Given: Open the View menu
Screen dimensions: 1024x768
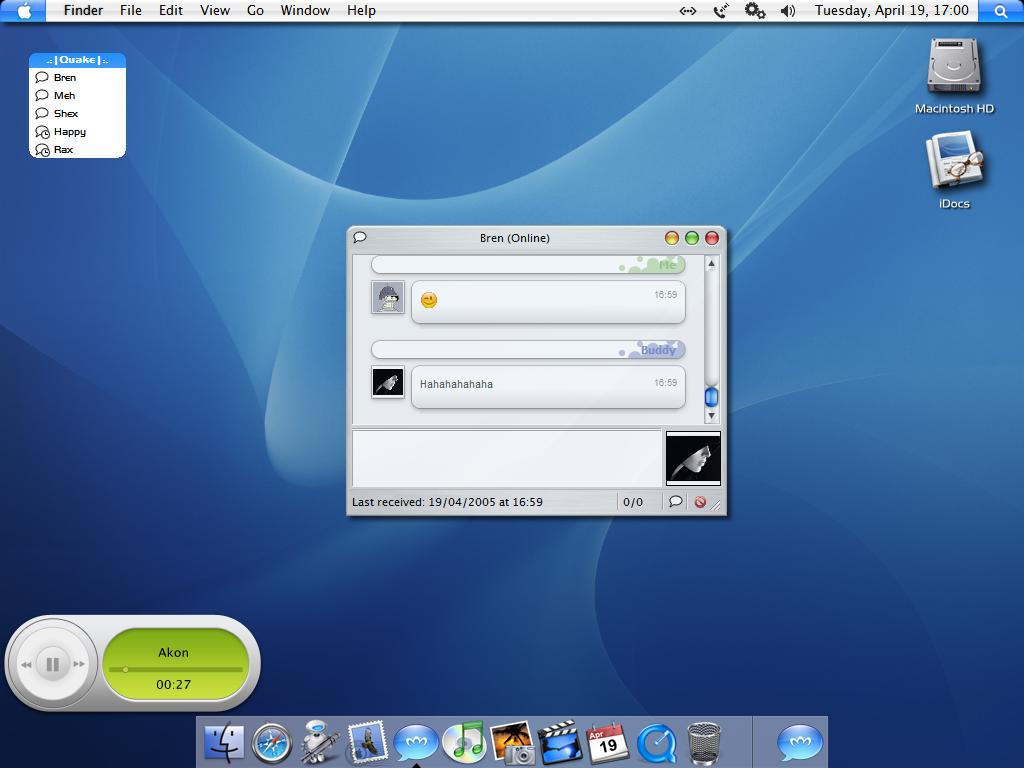Looking at the screenshot, I should [x=215, y=10].
